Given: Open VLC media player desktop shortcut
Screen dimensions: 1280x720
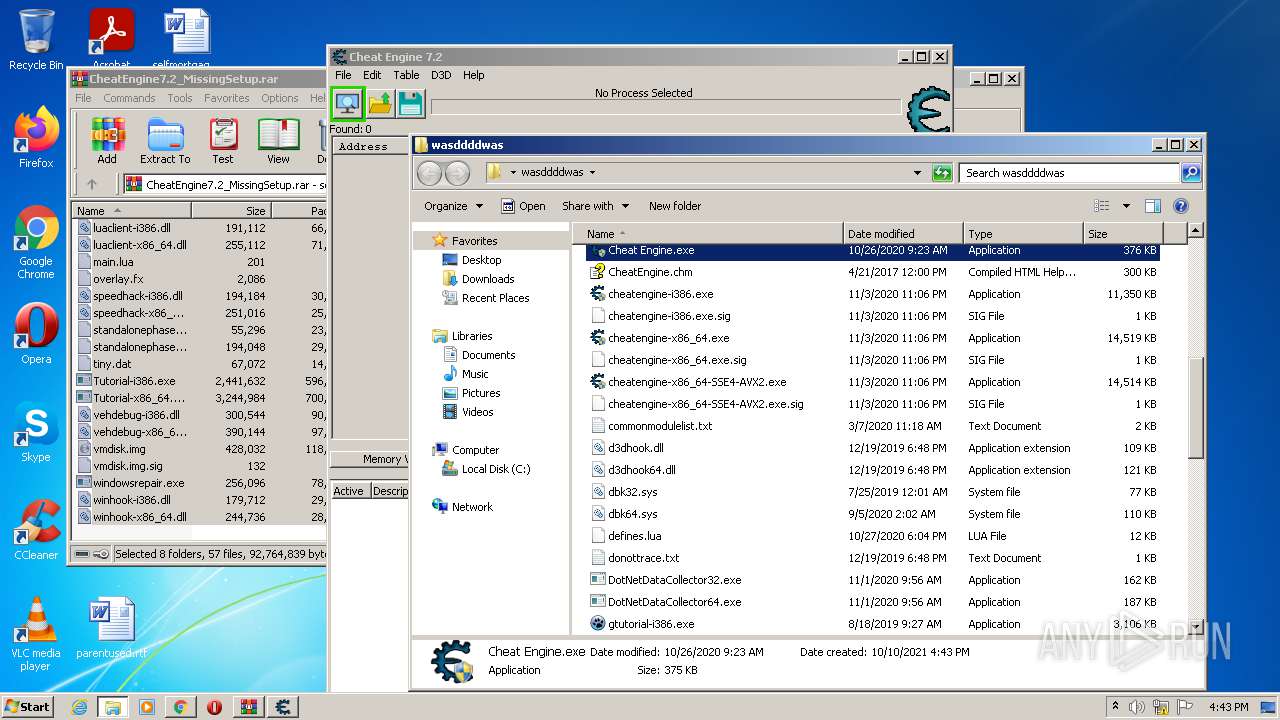Looking at the screenshot, I should point(36,634).
